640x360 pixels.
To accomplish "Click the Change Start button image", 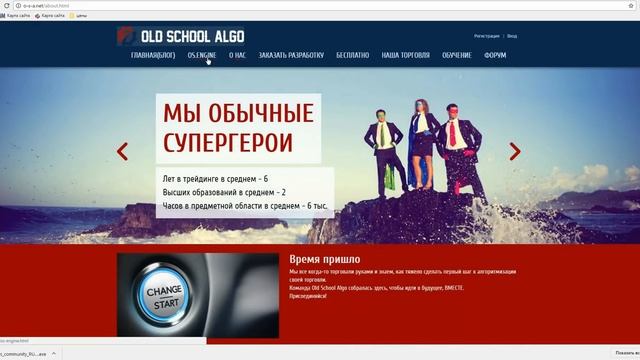I will point(198,295).
